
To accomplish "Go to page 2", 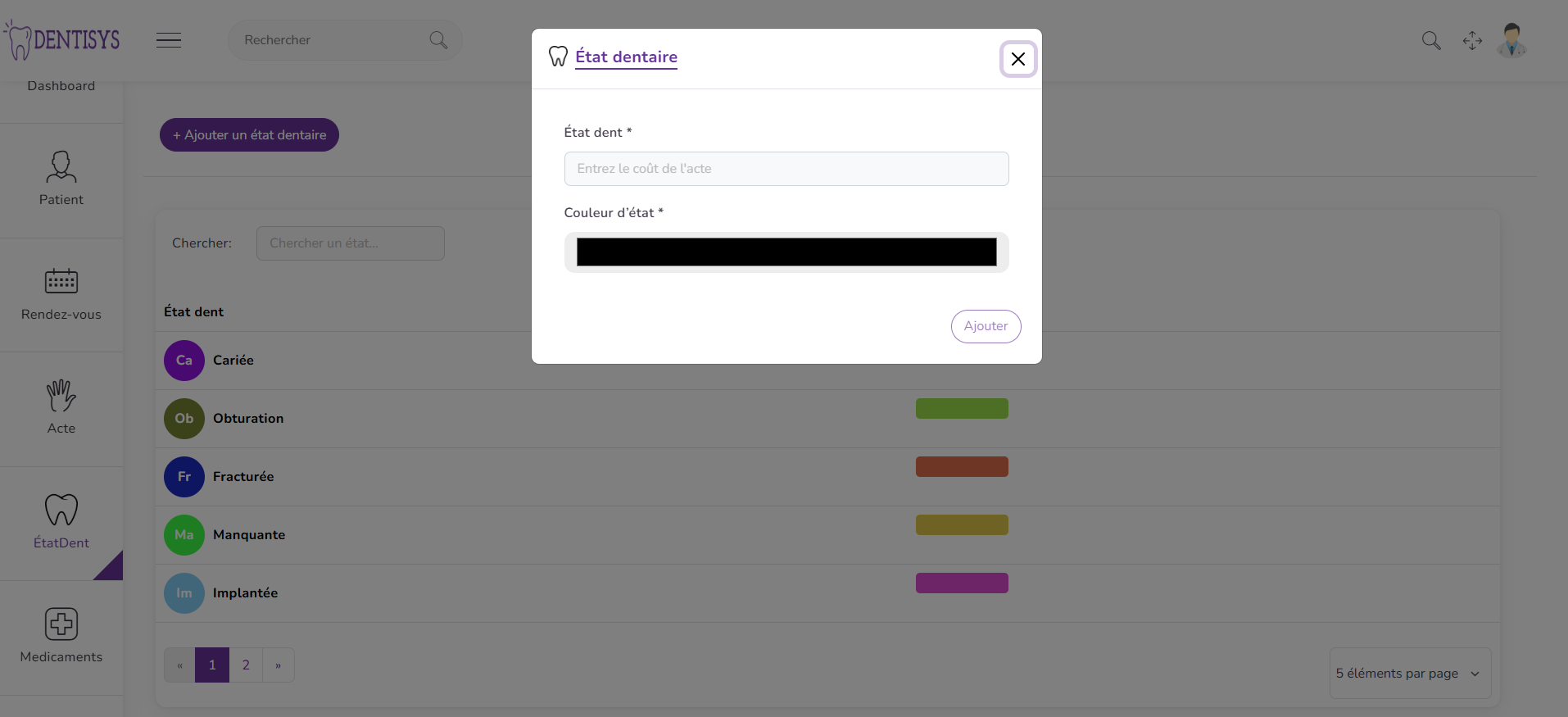I will 246,665.
